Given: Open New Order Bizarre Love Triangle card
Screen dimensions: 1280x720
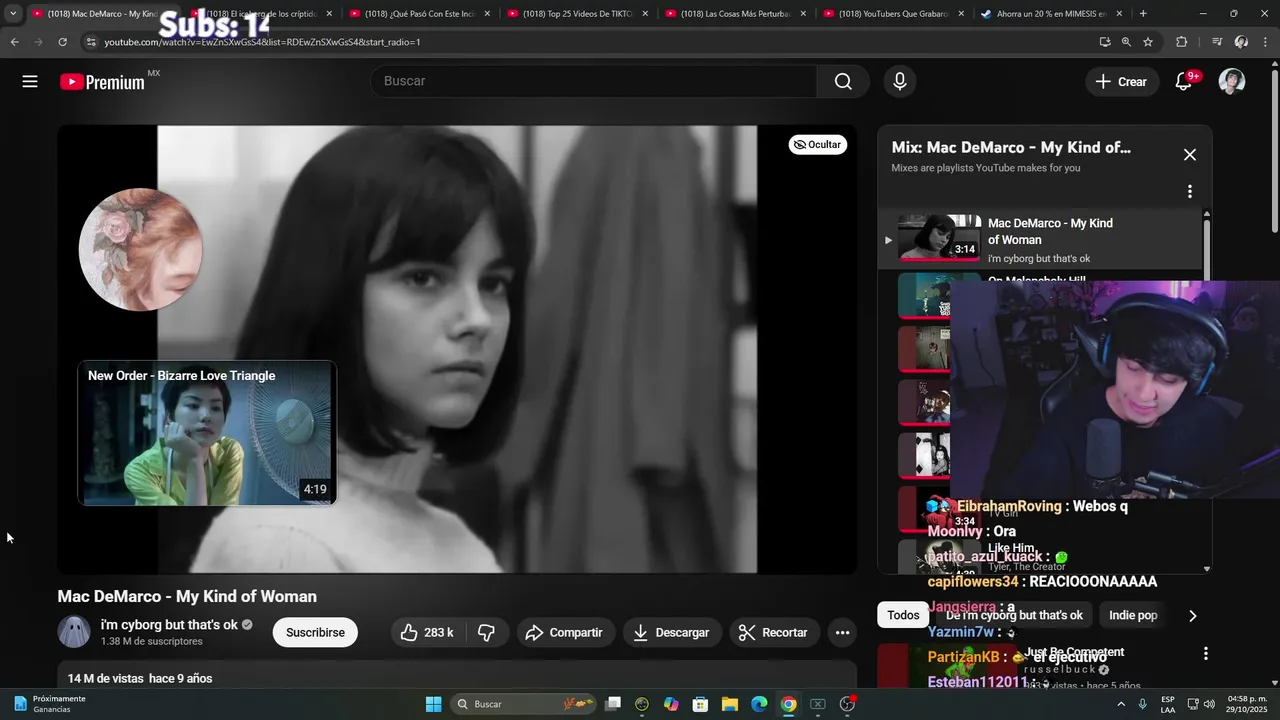Looking at the screenshot, I should pos(207,433).
